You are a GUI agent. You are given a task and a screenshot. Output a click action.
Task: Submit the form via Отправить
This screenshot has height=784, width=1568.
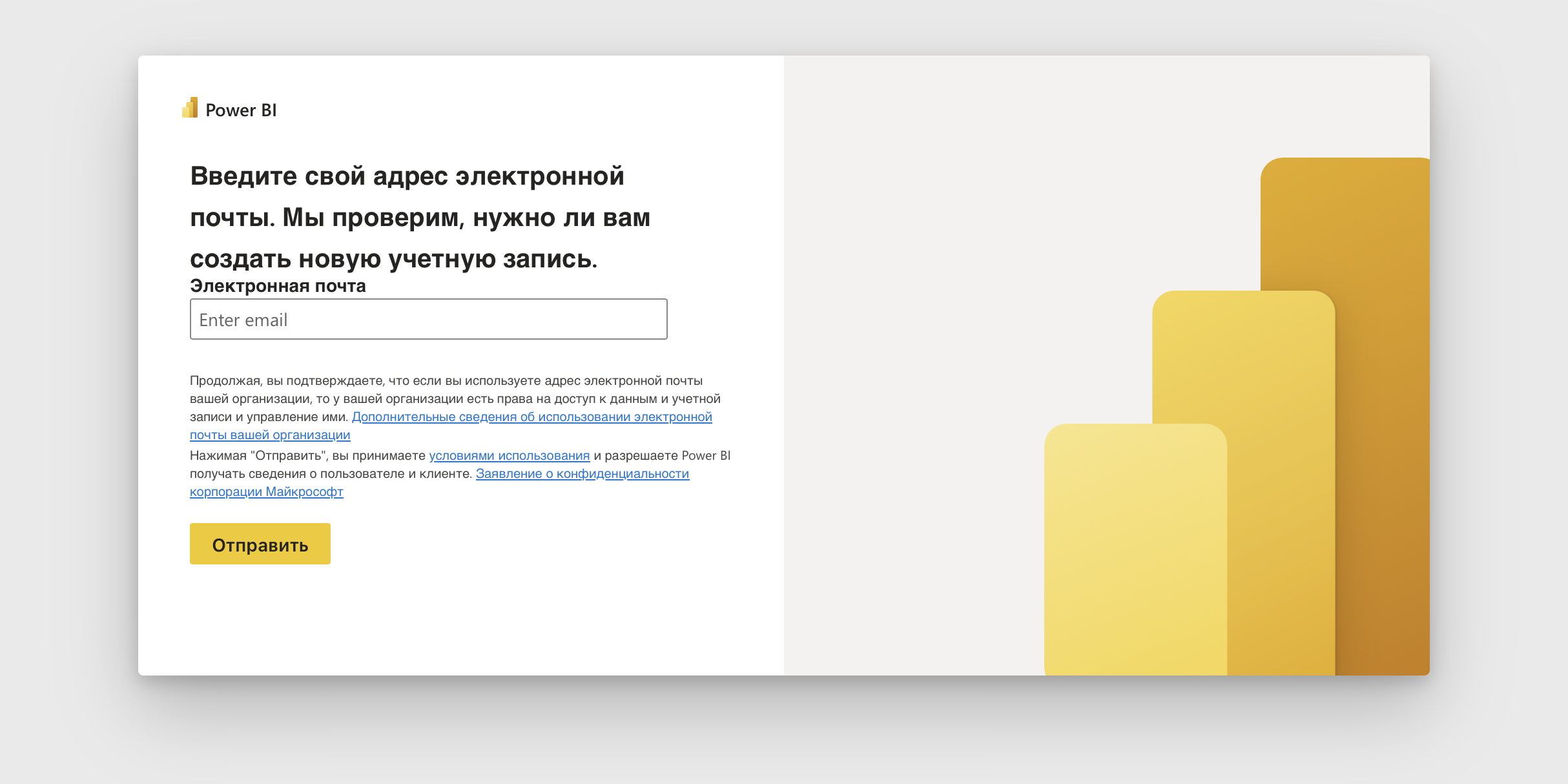tap(260, 544)
